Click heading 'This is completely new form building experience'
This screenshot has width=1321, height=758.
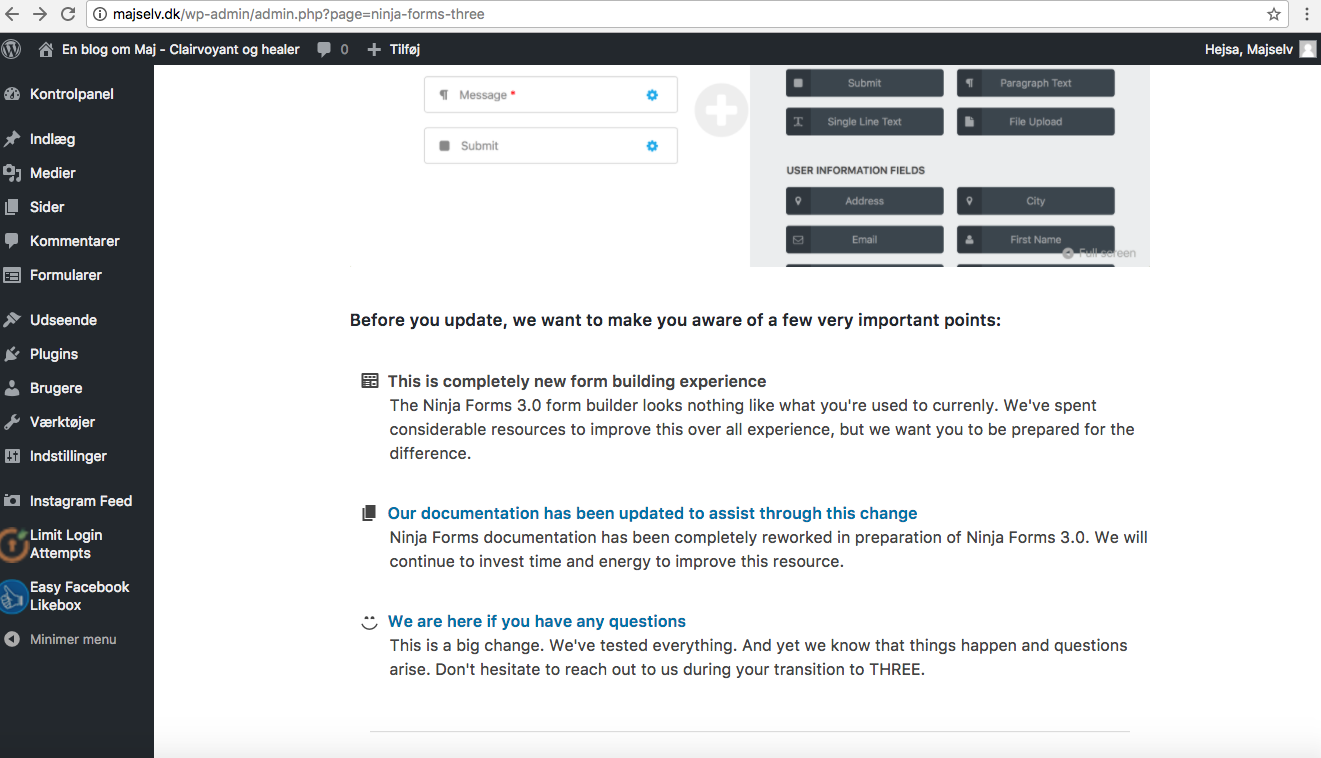[x=577, y=381]
